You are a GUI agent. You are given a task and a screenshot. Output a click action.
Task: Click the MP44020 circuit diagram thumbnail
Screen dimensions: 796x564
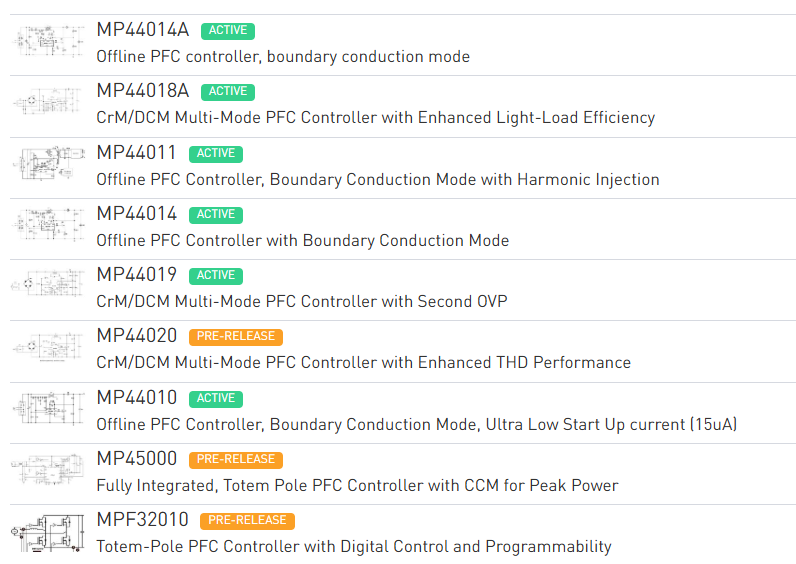click(49, 348)
